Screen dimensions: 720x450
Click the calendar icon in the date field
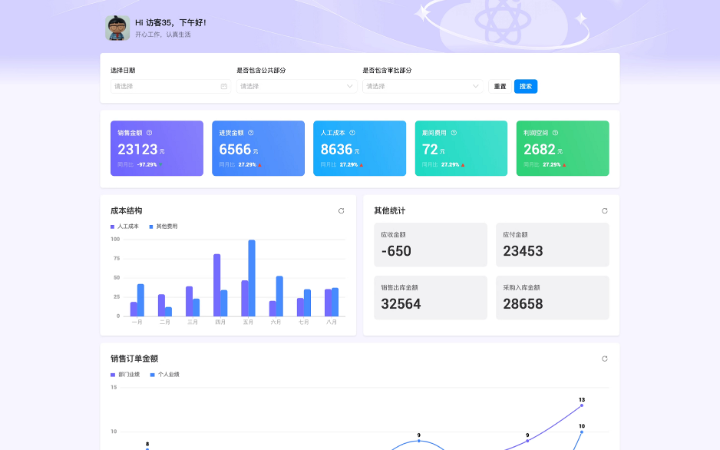224,86
